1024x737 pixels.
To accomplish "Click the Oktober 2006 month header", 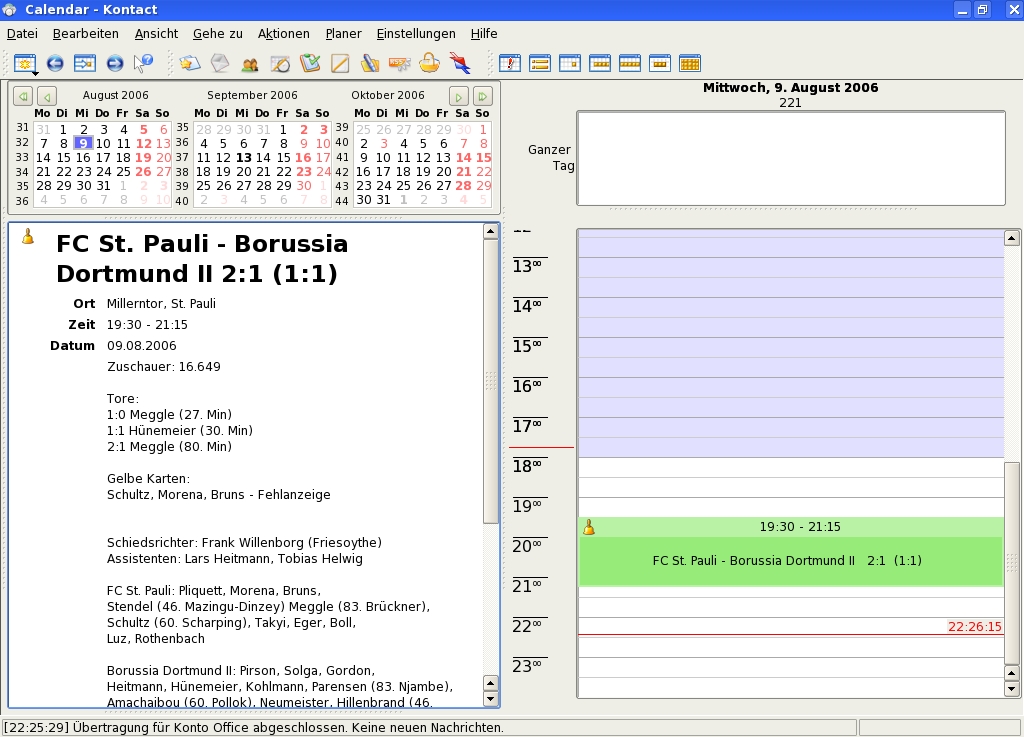I will 388,95.
